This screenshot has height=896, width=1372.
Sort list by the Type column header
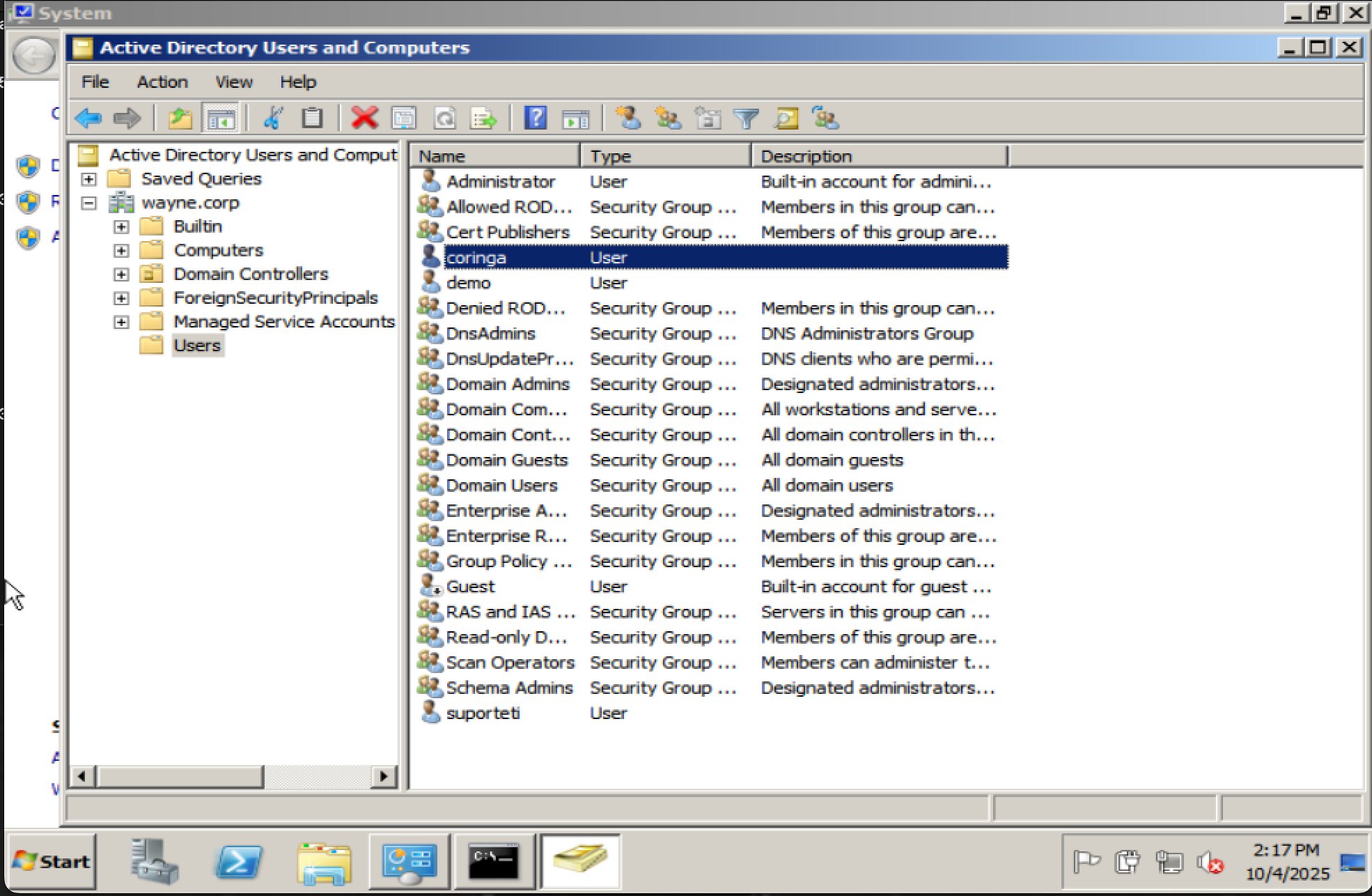[x=665, y=156]
